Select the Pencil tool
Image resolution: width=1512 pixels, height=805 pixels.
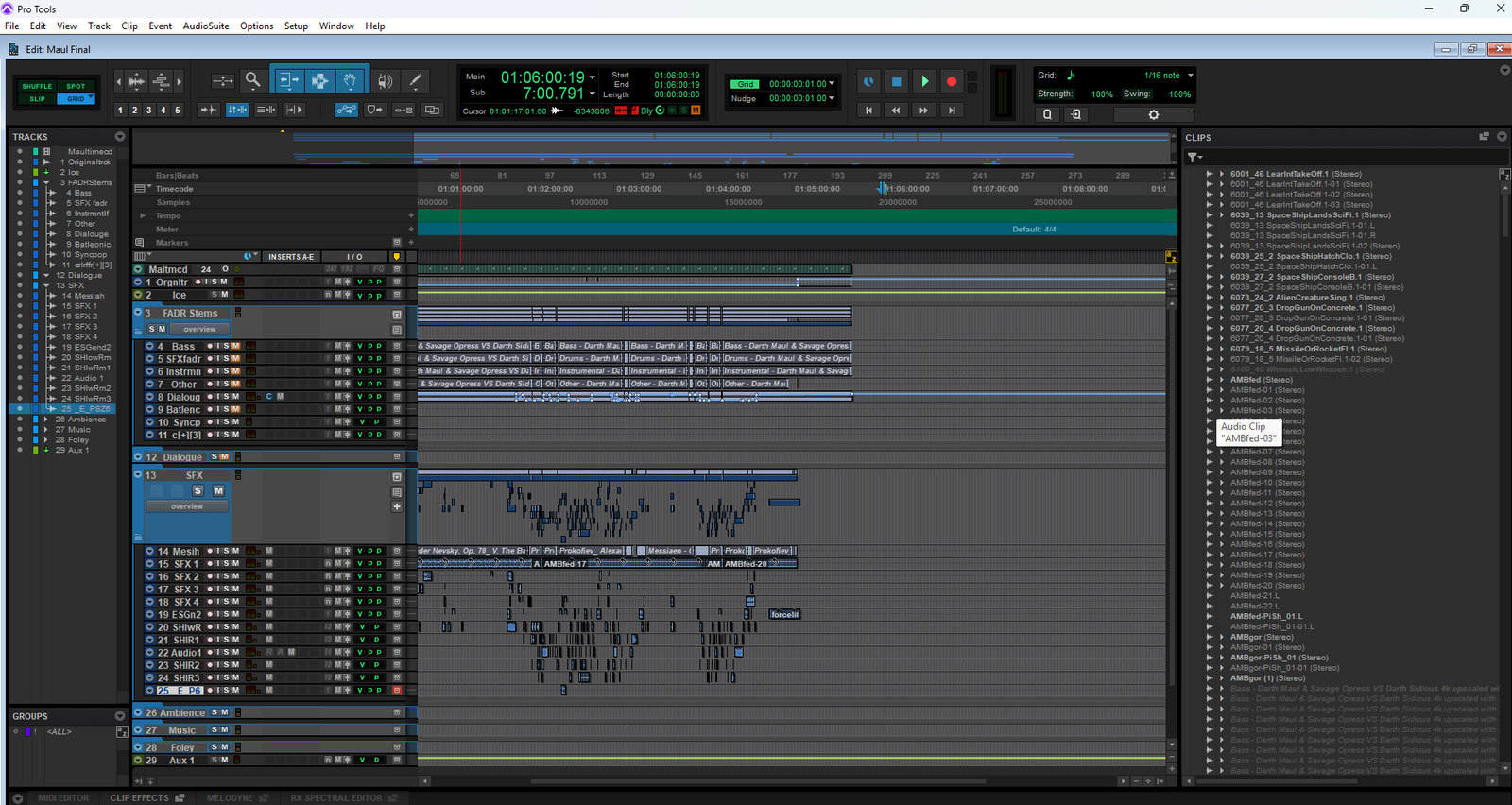pos(415,81)
